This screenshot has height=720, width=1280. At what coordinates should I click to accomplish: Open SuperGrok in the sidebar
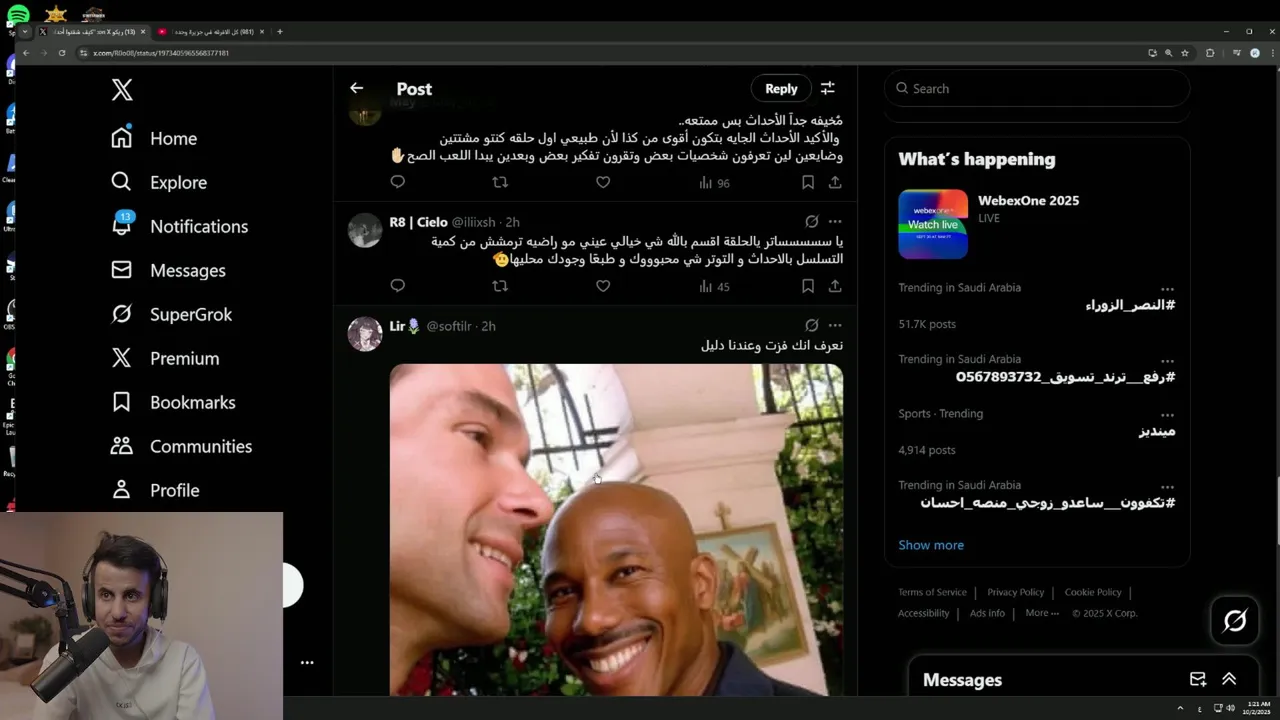pyautogui.click(x=171, y=314)
